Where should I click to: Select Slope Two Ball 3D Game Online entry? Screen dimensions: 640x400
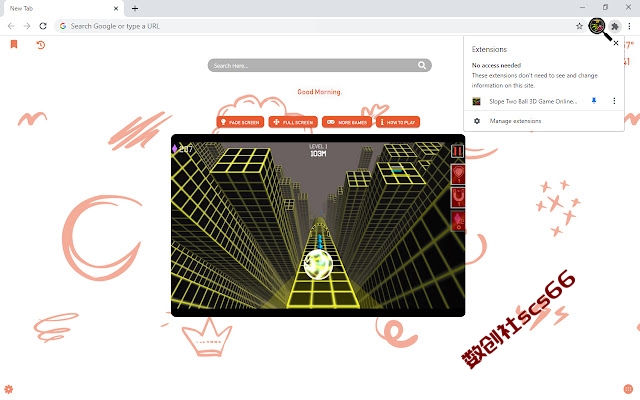click(x=533, y=101)
